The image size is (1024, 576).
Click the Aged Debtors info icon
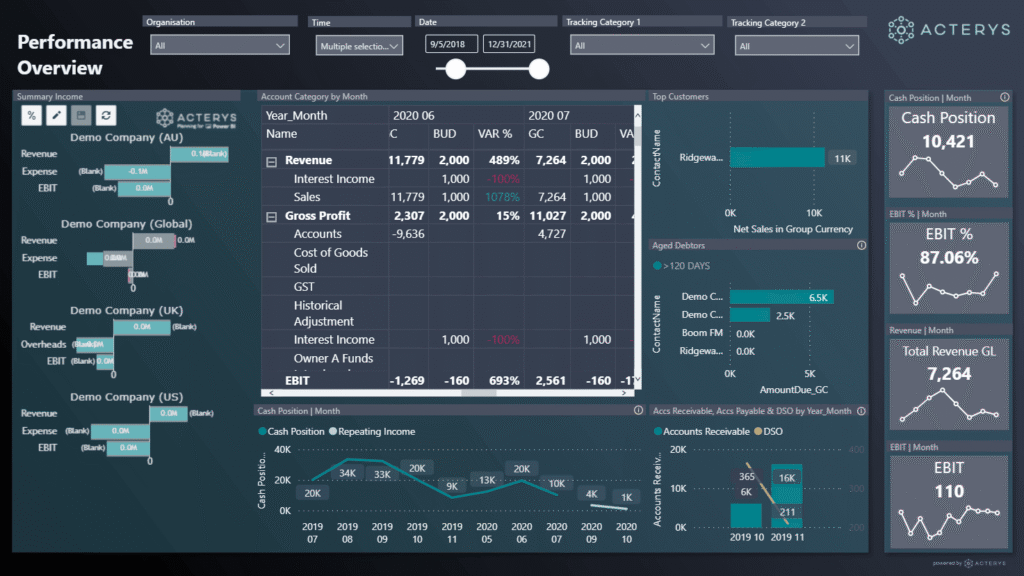[861, 246]
